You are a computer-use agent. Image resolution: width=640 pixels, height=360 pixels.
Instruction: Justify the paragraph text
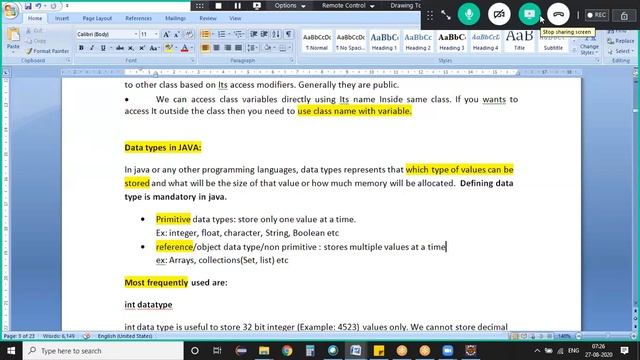[238, 48]
